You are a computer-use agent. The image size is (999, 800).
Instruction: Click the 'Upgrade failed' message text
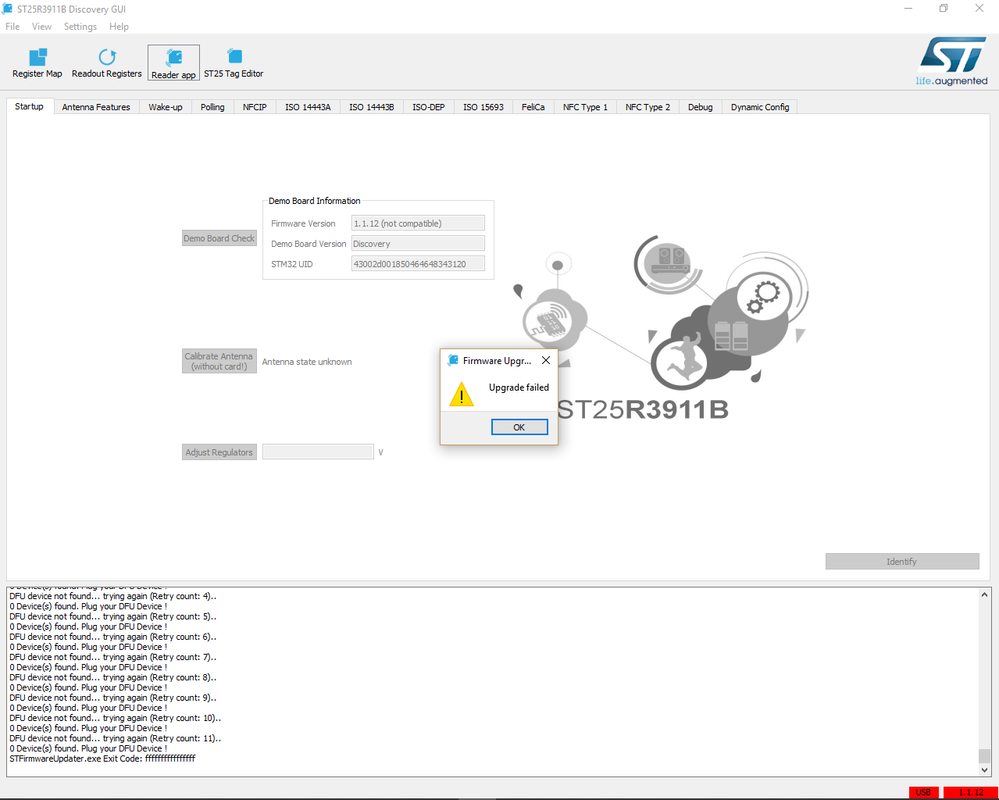point(519,387)
